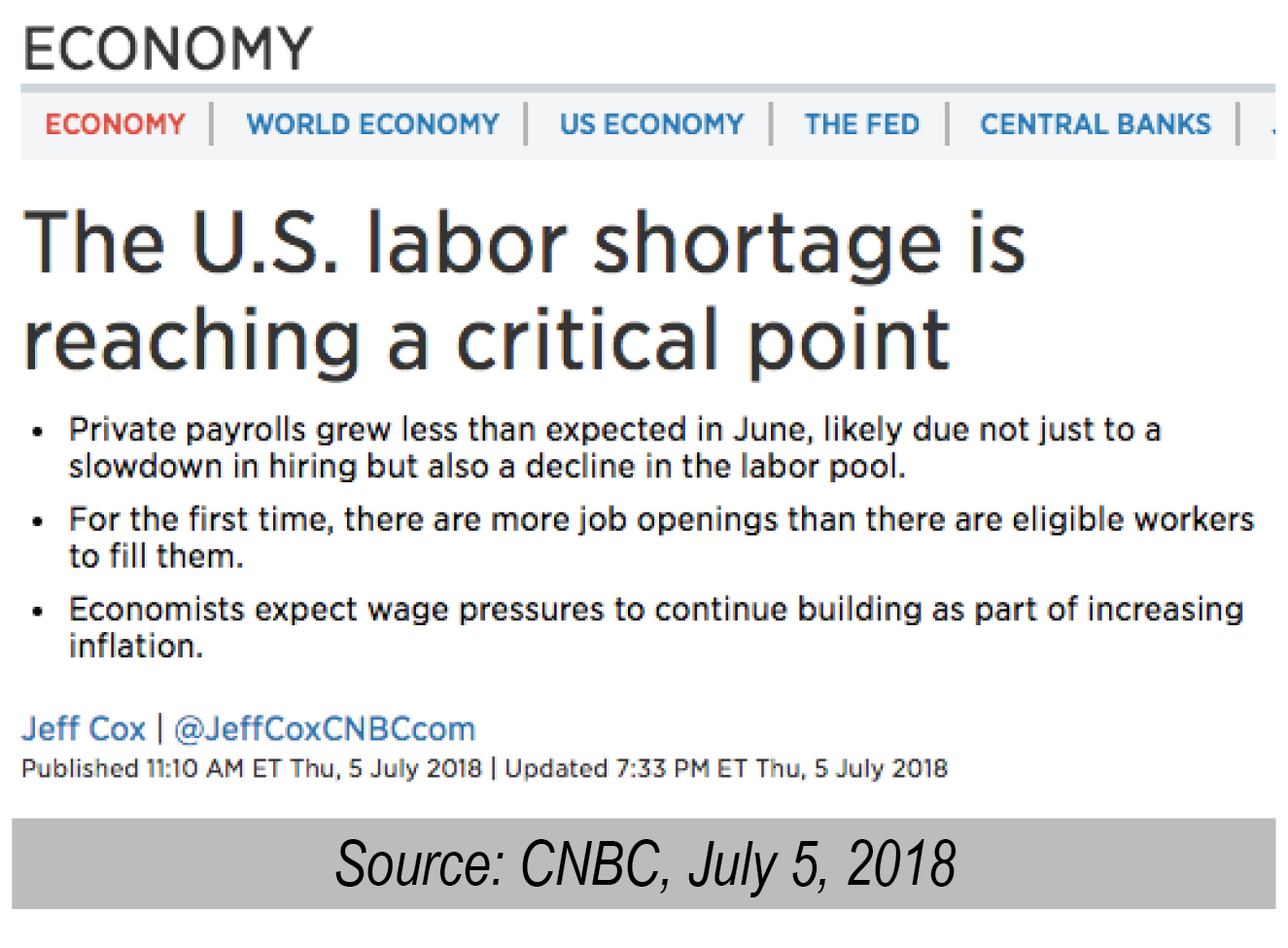
Task: Select the US ECONOMY tab
Action: 651,124
